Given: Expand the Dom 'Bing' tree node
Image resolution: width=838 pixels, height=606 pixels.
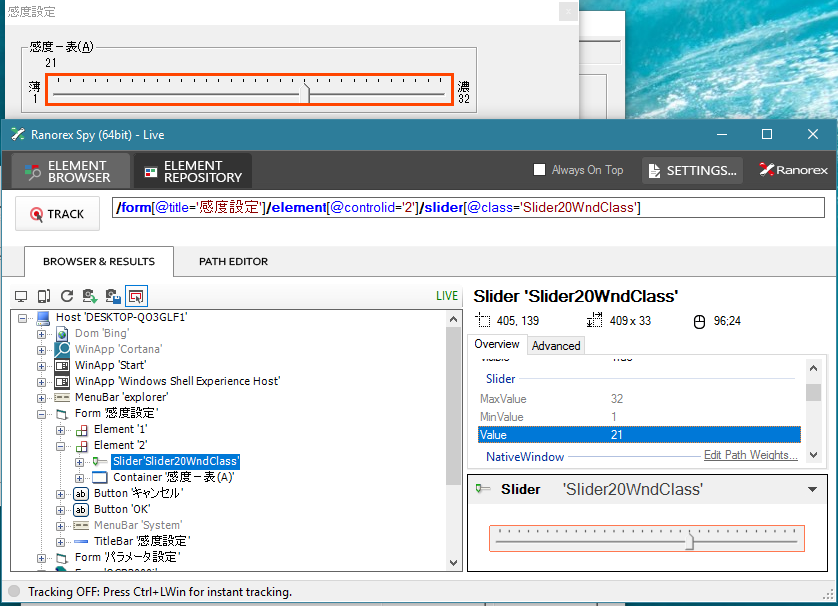Looking at the screenshot, I should coord(41,334).
